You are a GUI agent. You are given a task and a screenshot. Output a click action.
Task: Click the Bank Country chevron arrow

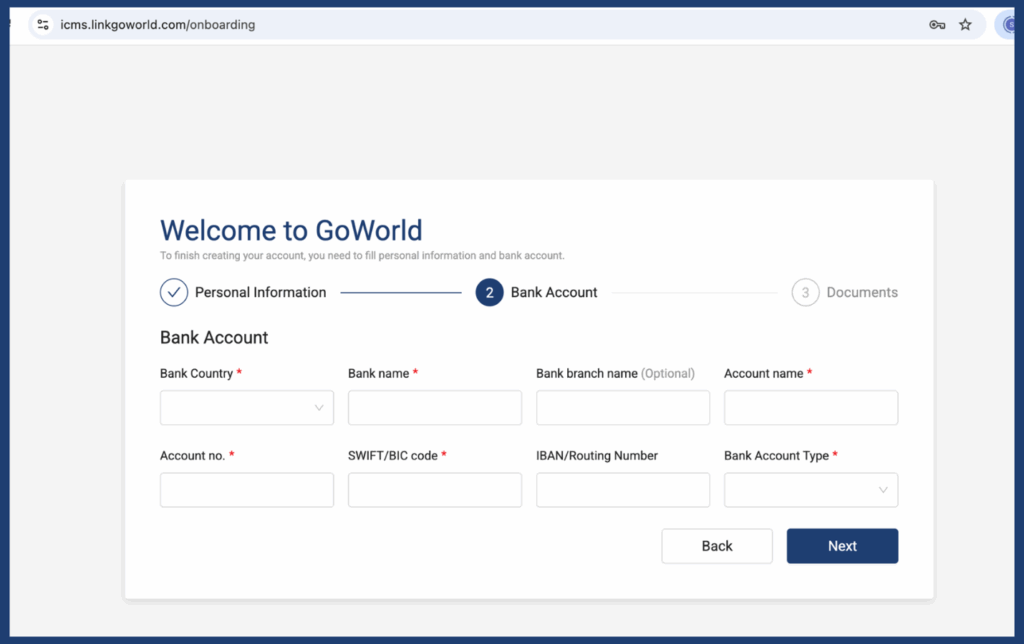[319, 408]
